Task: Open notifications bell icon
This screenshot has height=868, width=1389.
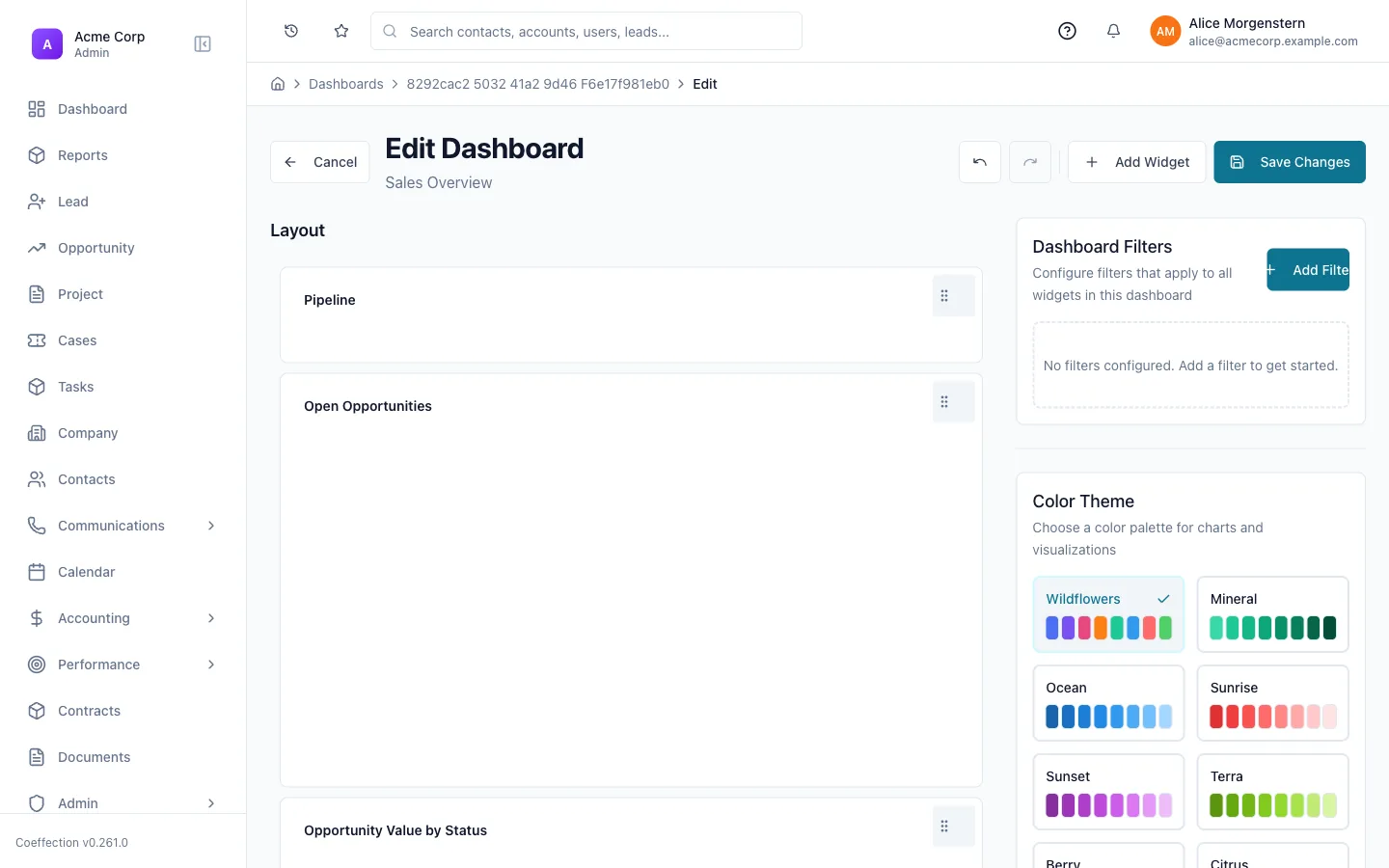Action: [x=1113, y=31]
